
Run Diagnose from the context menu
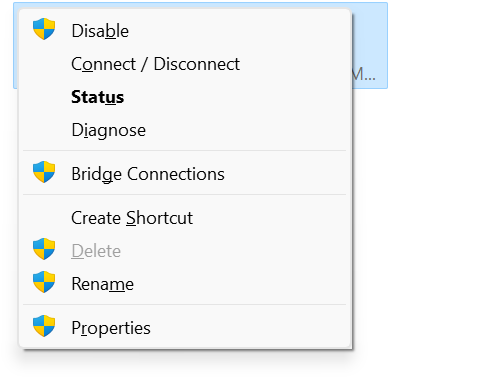click(109, 130)
